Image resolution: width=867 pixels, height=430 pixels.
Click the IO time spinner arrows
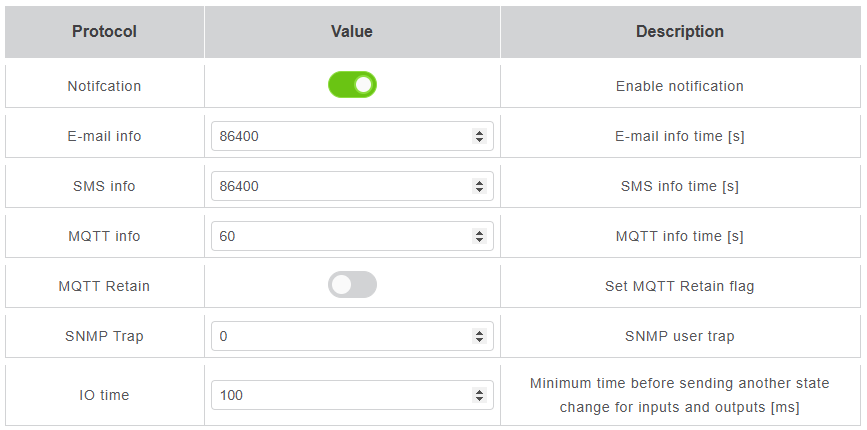click(479, 395)
